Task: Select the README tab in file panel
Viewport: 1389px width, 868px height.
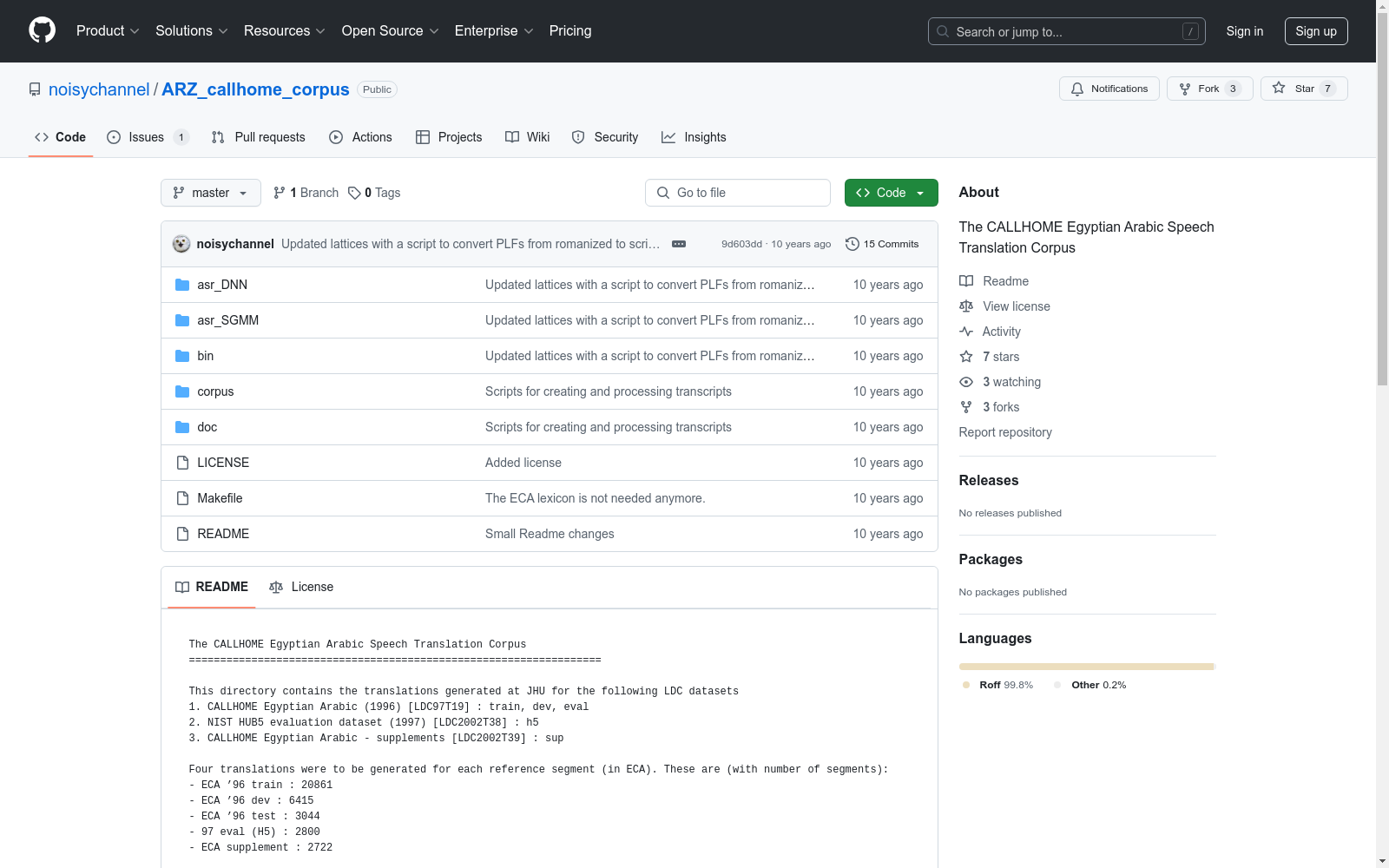Action: pos(212,587)
